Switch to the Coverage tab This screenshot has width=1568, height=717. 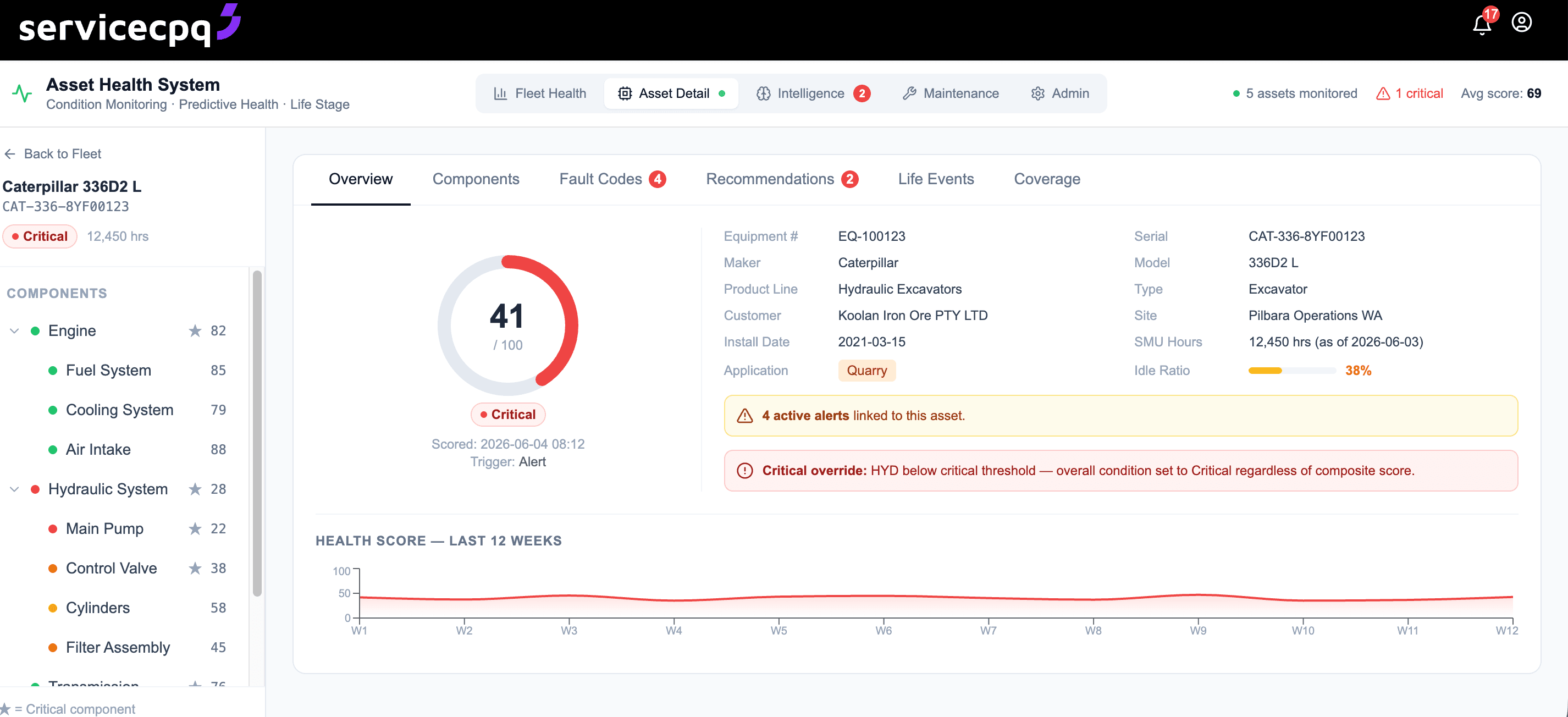point(1047,179)
